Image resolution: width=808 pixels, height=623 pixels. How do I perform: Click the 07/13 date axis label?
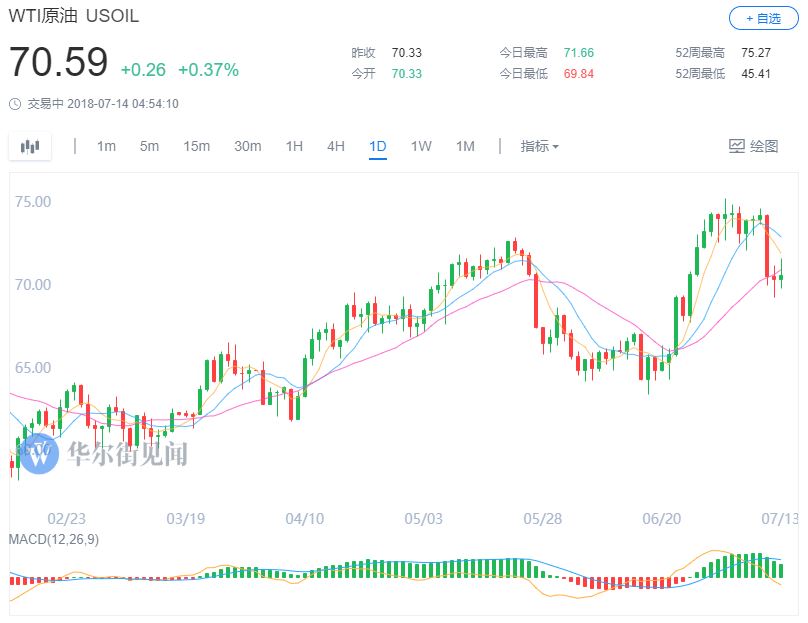pos(779,519)
